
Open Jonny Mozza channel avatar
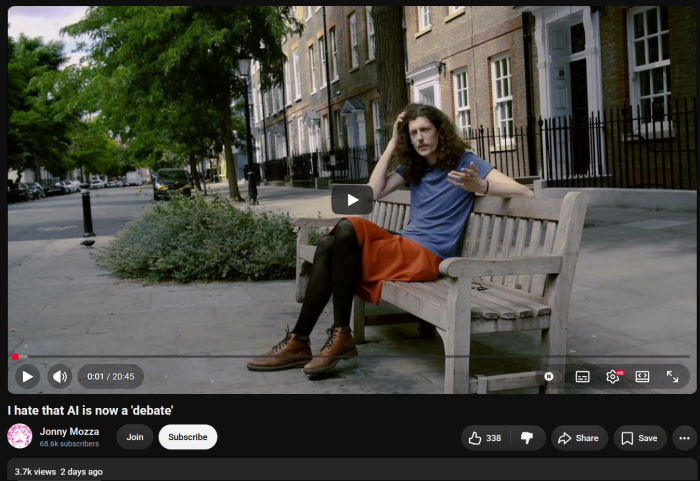click(20, 436)
